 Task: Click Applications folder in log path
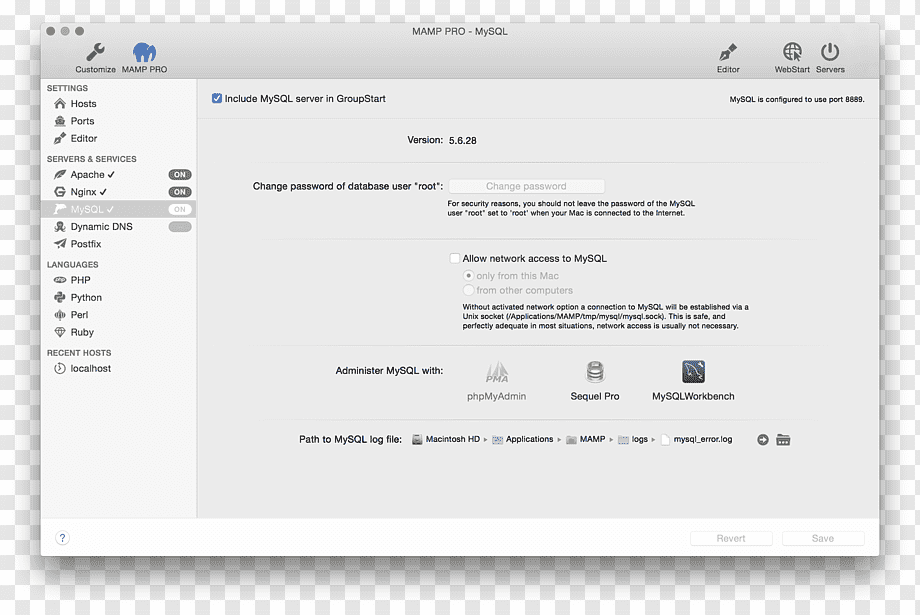tap(523, 440)
